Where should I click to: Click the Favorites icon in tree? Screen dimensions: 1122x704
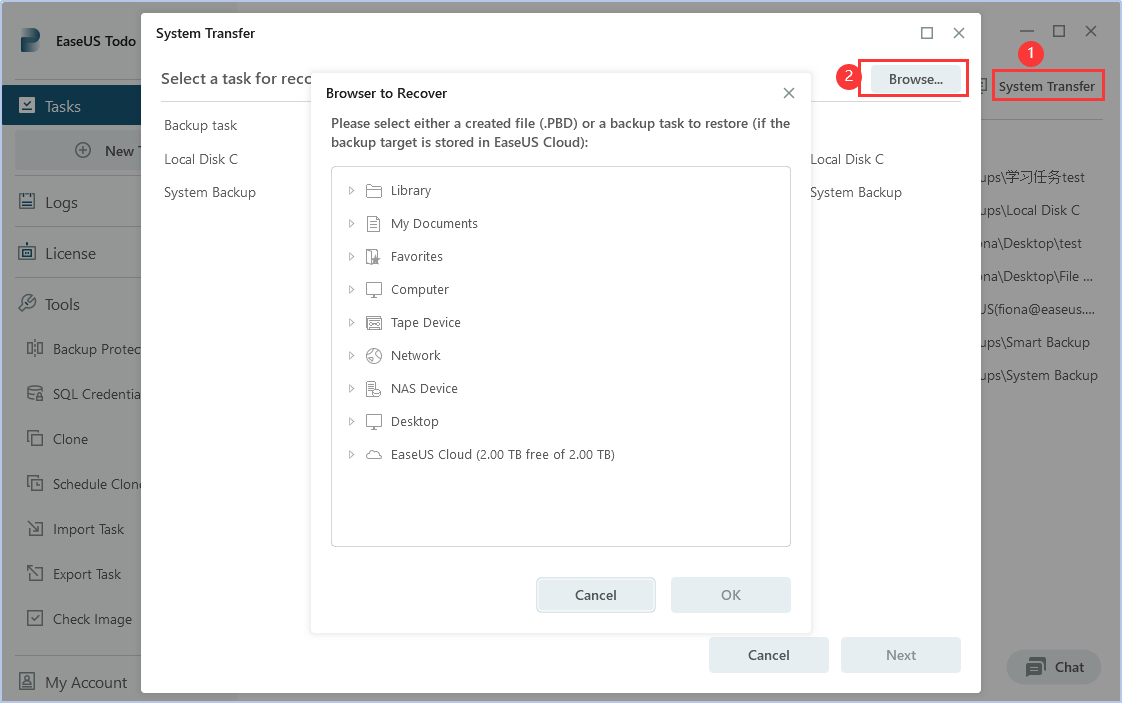[374, 257]
